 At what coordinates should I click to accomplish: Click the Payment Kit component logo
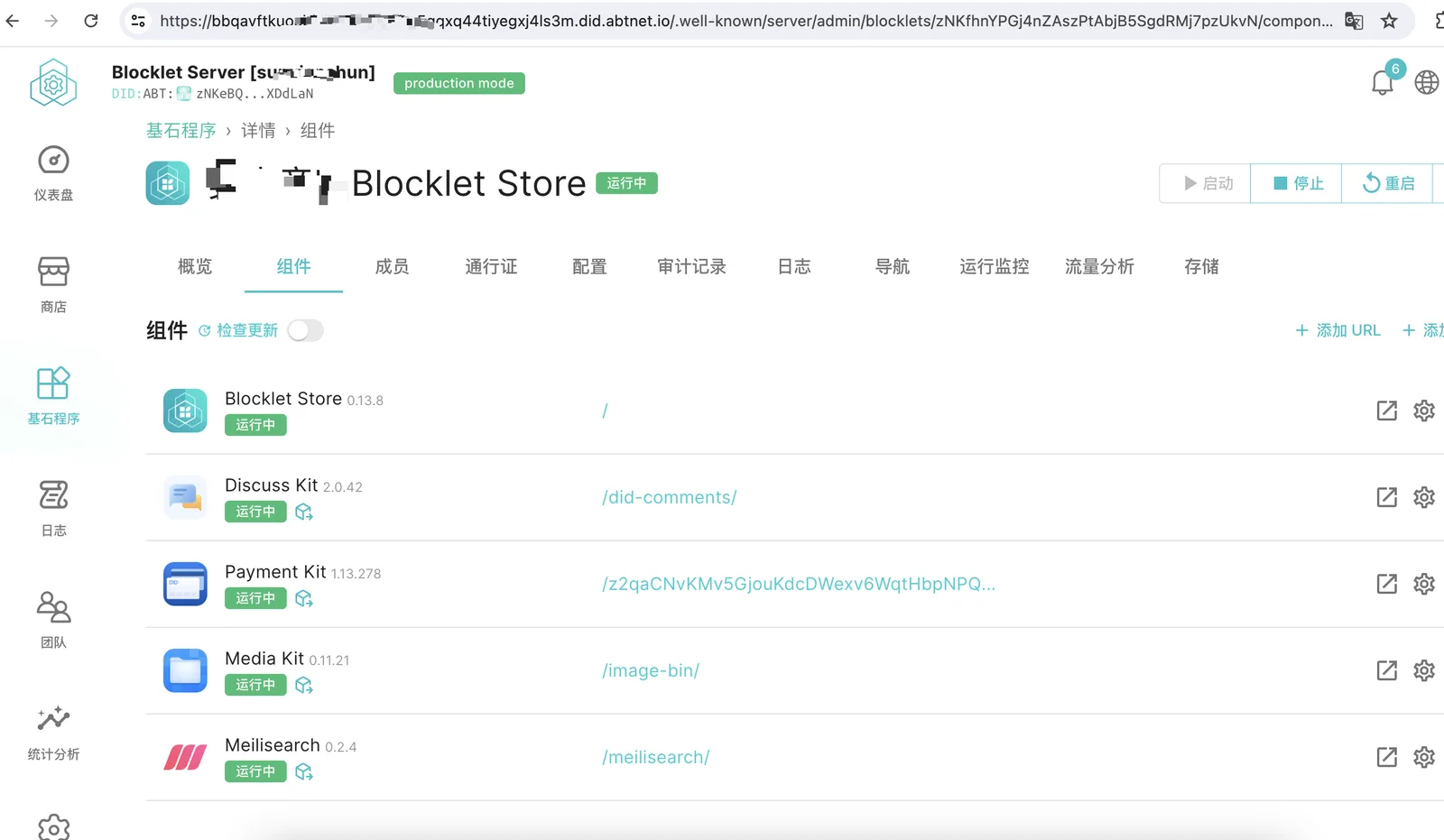click(x=185, y=584)
